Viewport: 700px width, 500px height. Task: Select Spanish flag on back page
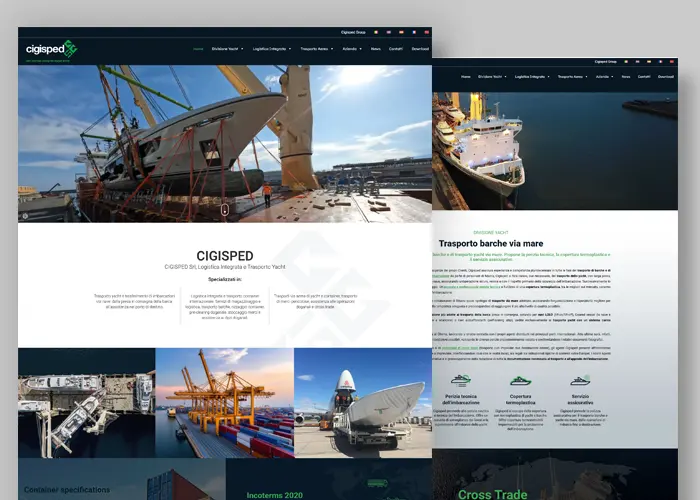(649, 62)
